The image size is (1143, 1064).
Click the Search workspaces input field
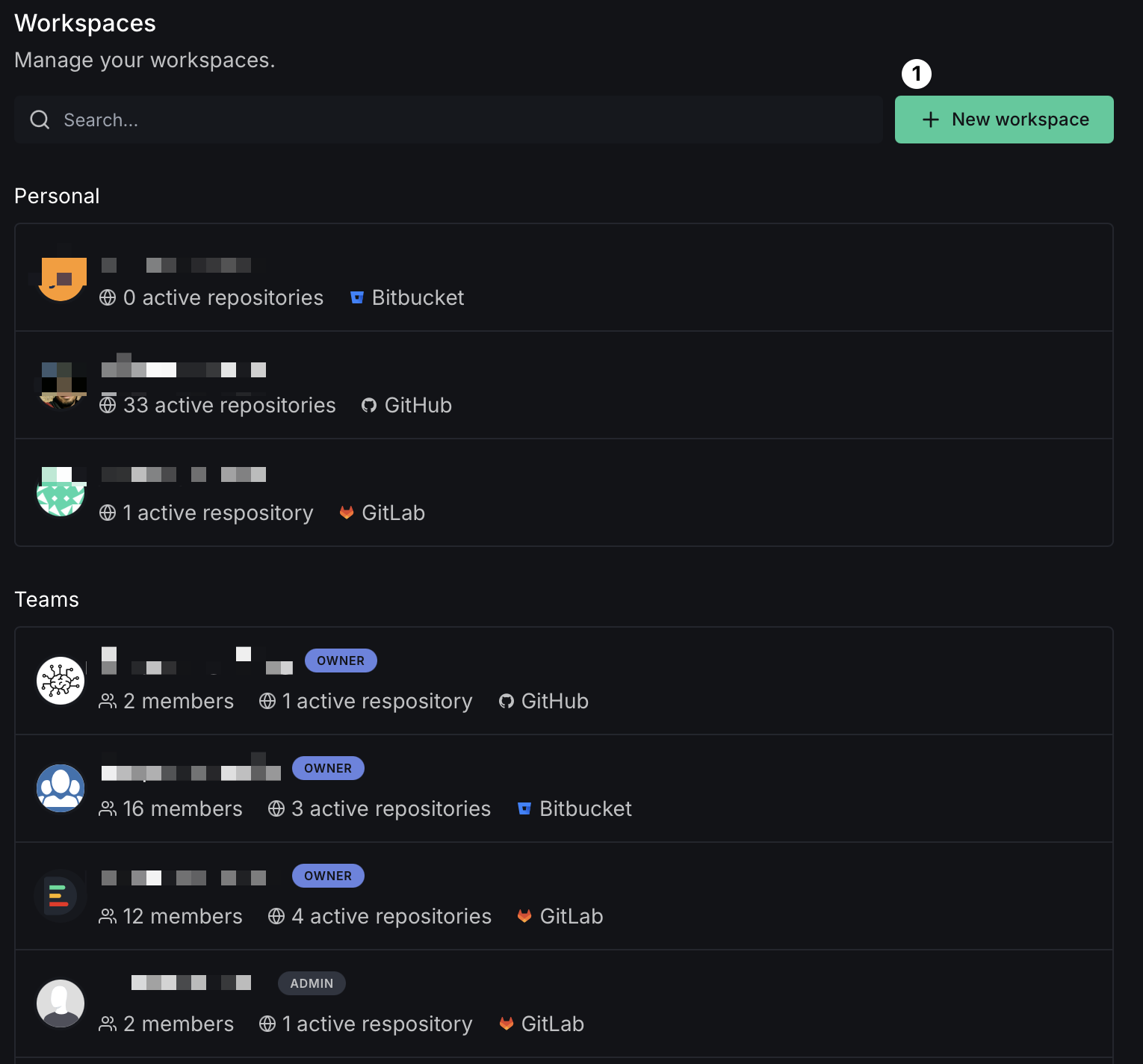tap(463, 120)
